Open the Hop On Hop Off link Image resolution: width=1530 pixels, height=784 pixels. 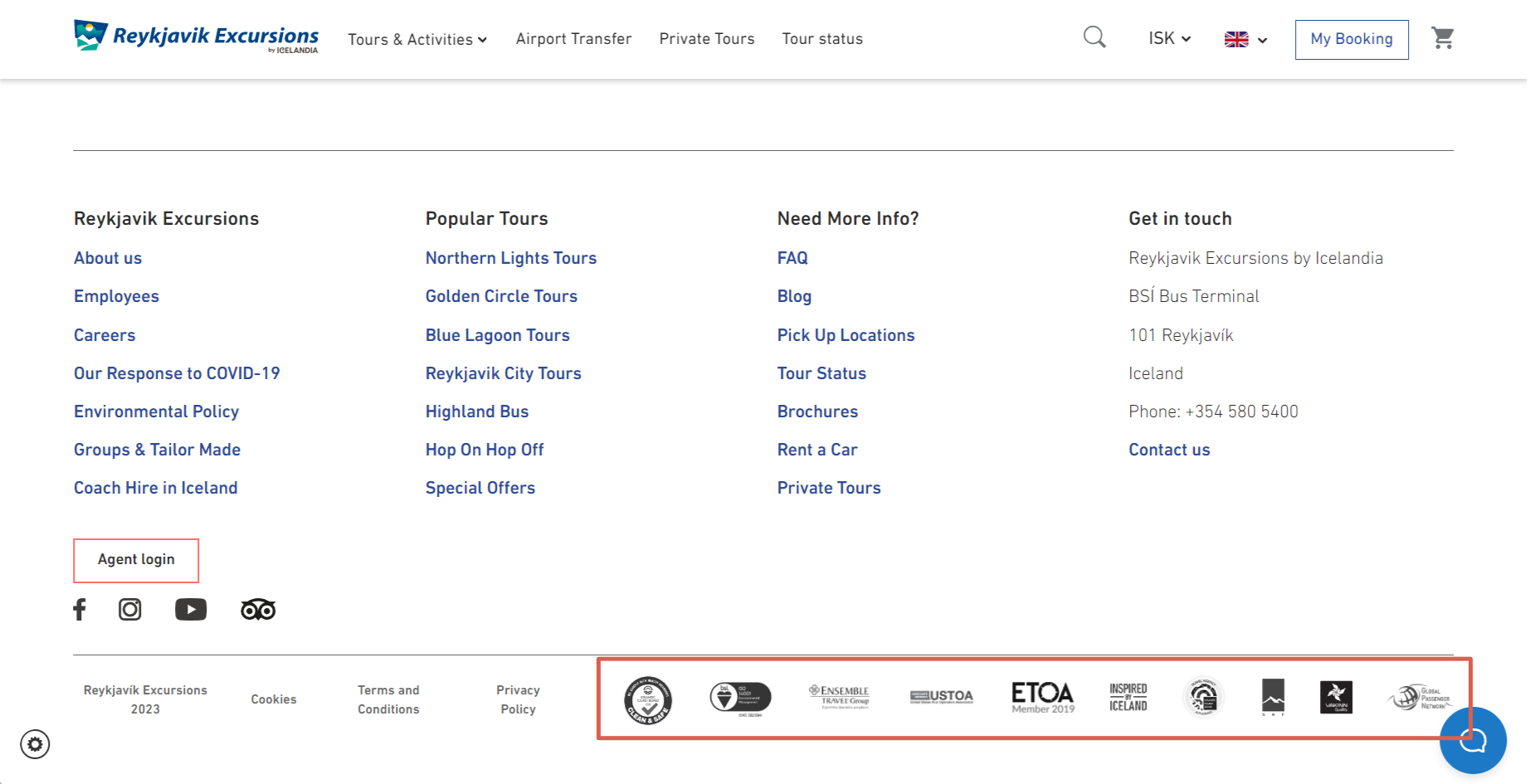485,450
